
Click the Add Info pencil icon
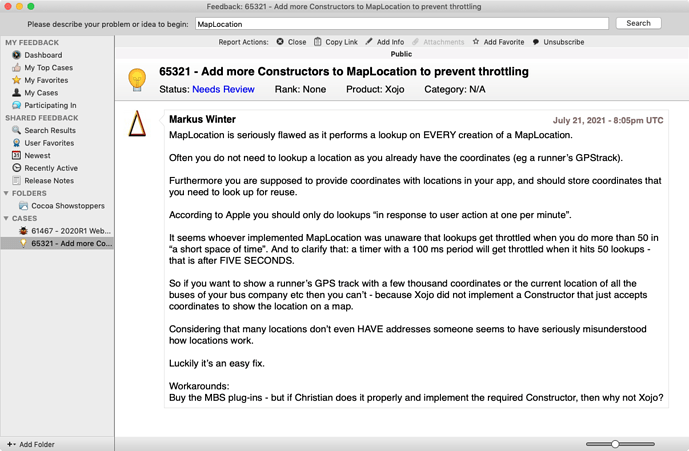click(369, 41)
